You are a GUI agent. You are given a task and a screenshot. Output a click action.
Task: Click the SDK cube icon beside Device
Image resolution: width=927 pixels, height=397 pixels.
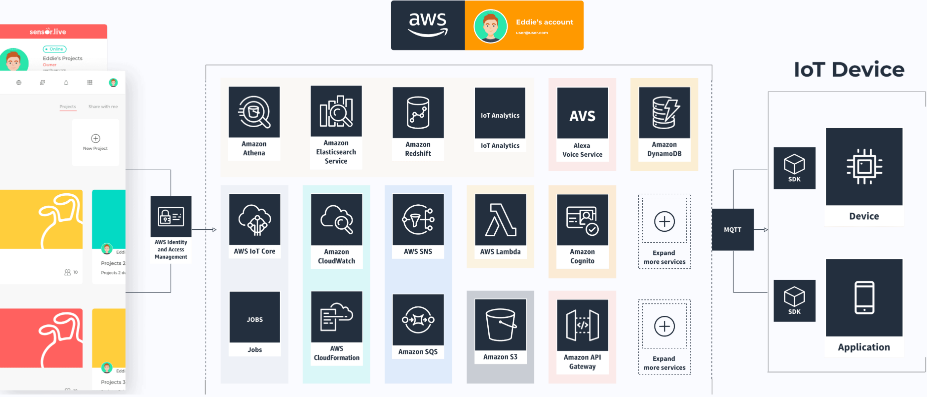click(795, 168)
